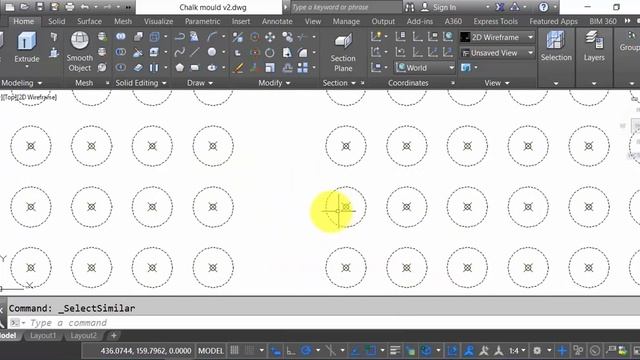Open the Layout1 tab

[43, 336]
